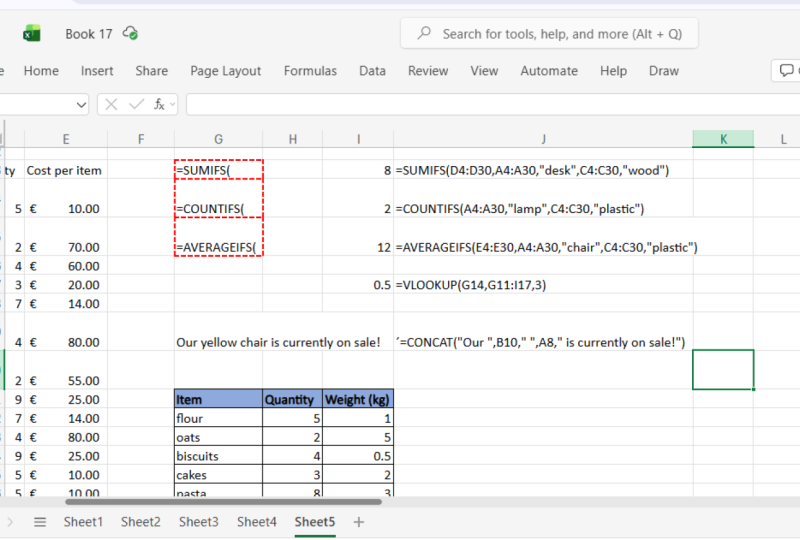Select the 'cakes' cell
The width and height of the screenshot is (800, 540).
(218, 475)
